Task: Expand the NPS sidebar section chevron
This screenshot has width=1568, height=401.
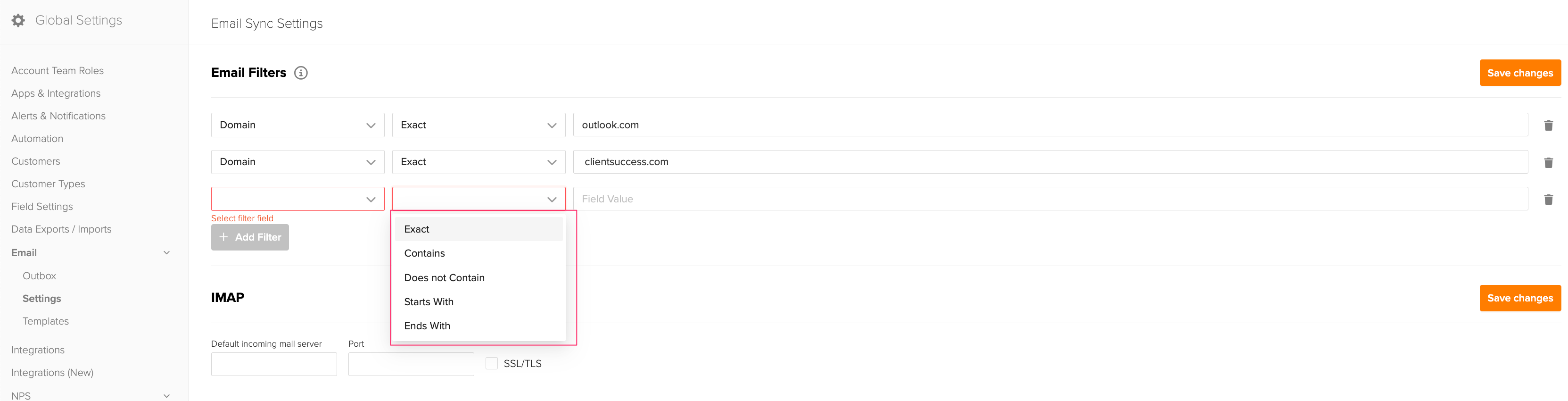Action: click(x=167, y=395)
